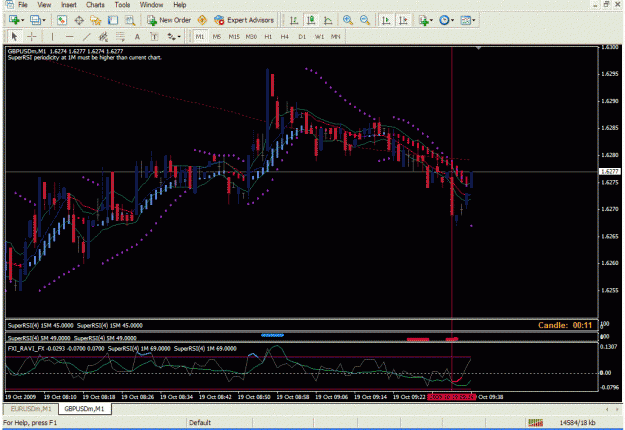Open the Tools menu
Screen dimensions: 625x430
coord(122,5)
